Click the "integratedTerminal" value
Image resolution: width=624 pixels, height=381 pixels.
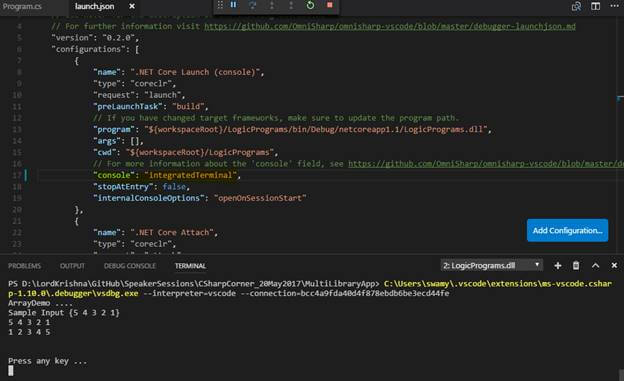pyautogui.click(x=191, y=175)
